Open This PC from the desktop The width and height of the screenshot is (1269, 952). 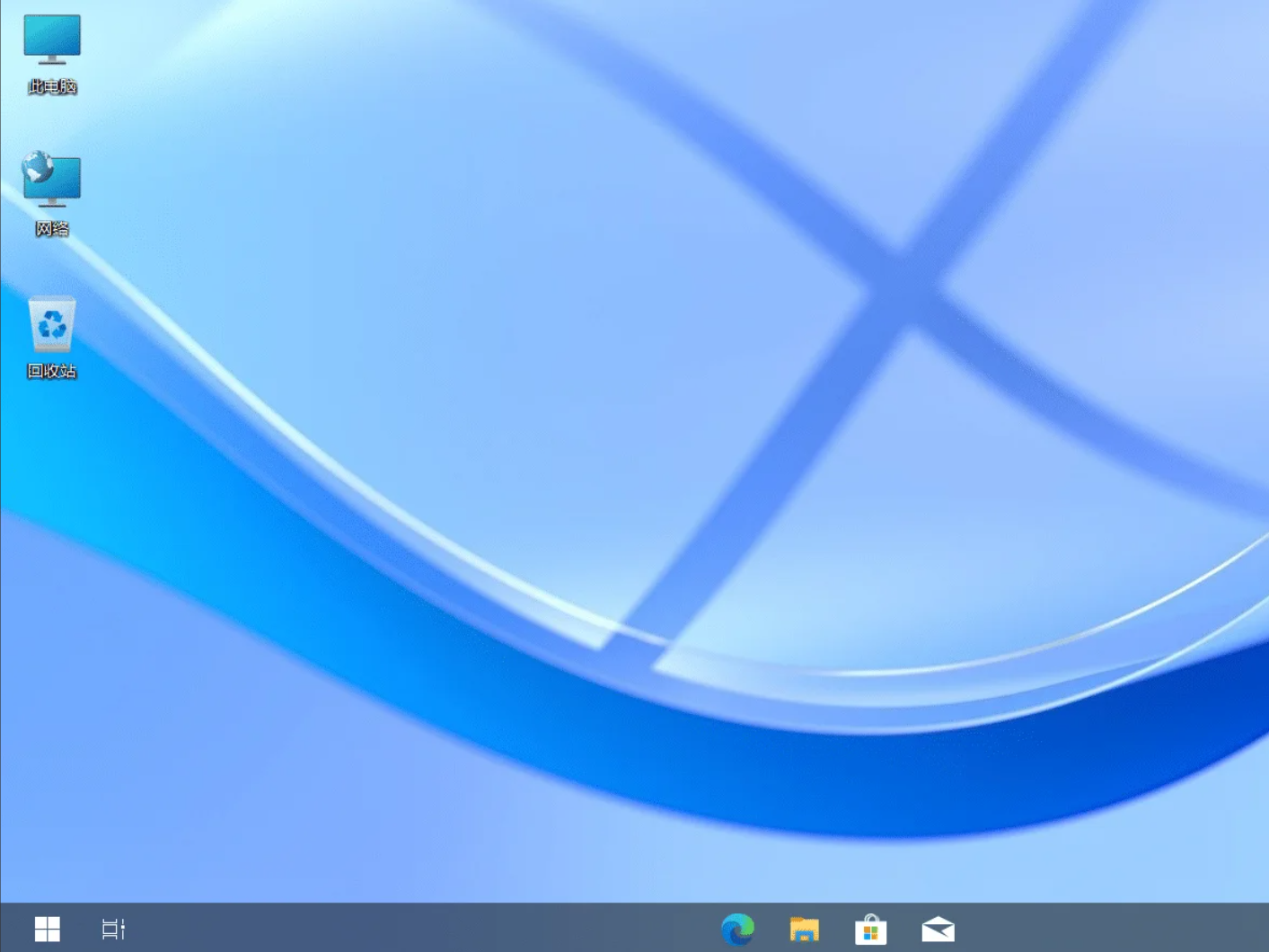pyautogui.click(x=51, y=54)
